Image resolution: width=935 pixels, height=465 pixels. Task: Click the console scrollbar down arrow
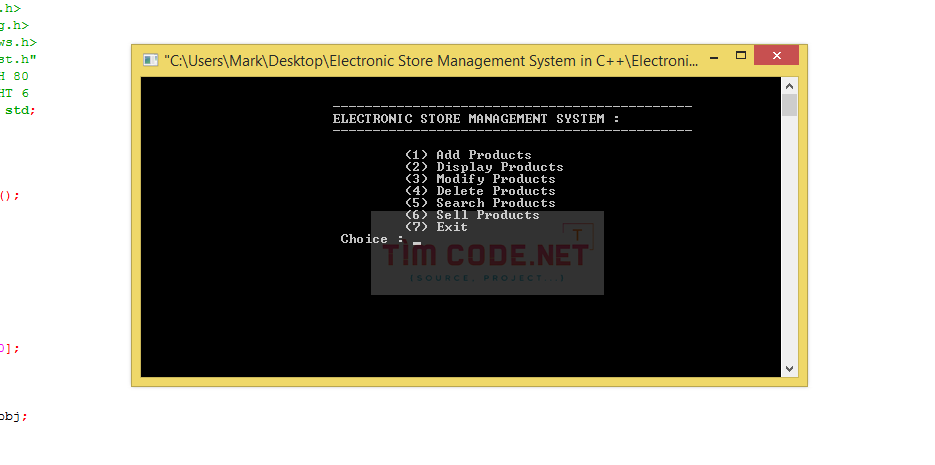coord(789,369)
